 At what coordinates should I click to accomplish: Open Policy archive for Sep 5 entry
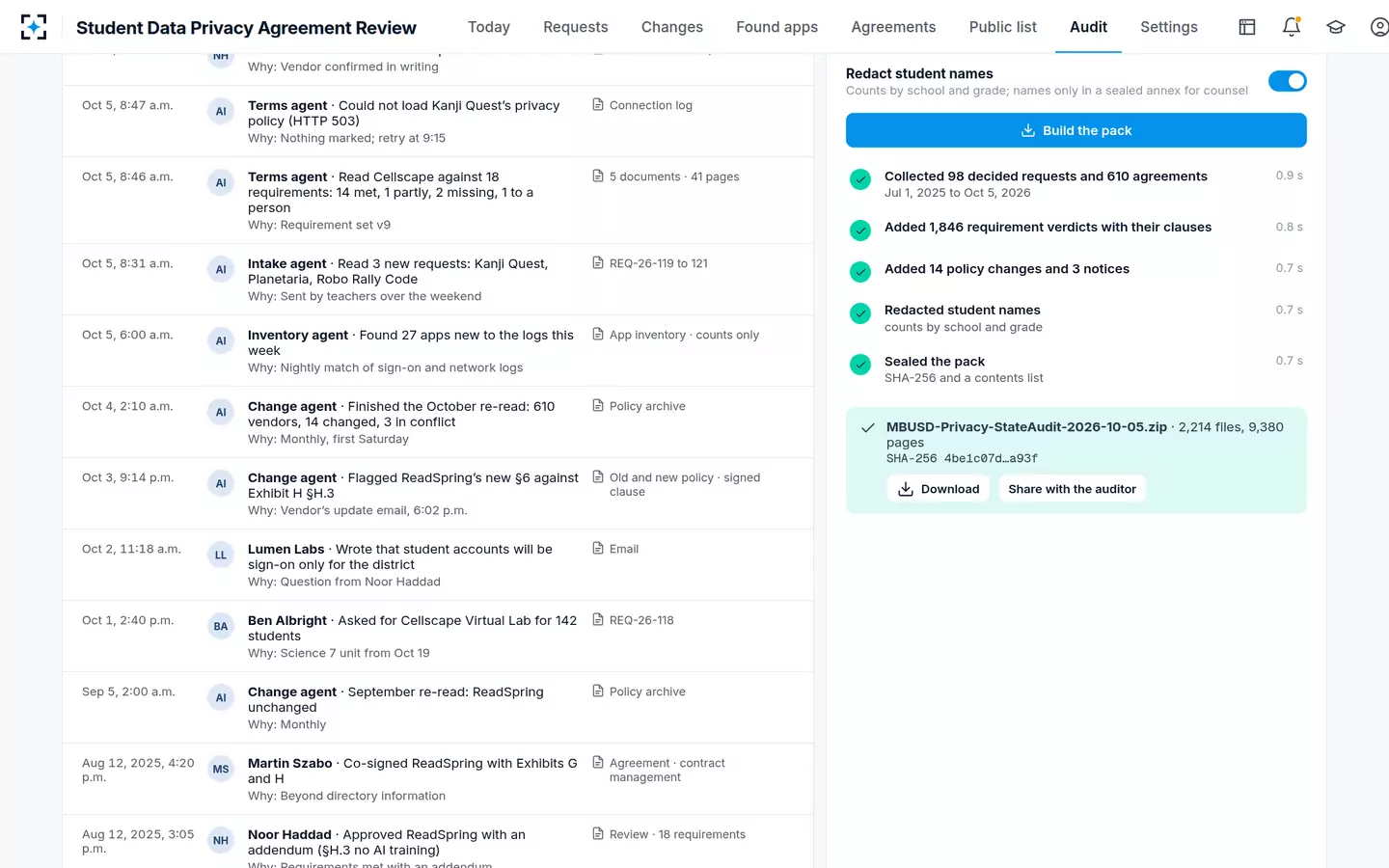click(639, 692)
